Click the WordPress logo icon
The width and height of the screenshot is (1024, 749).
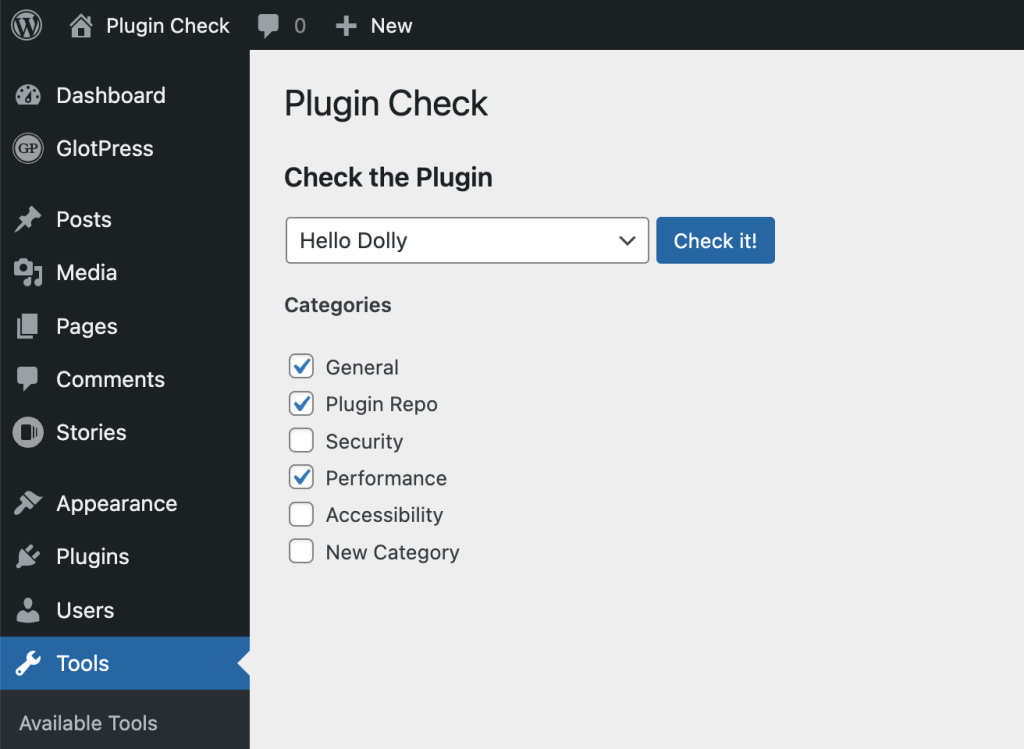27,25
